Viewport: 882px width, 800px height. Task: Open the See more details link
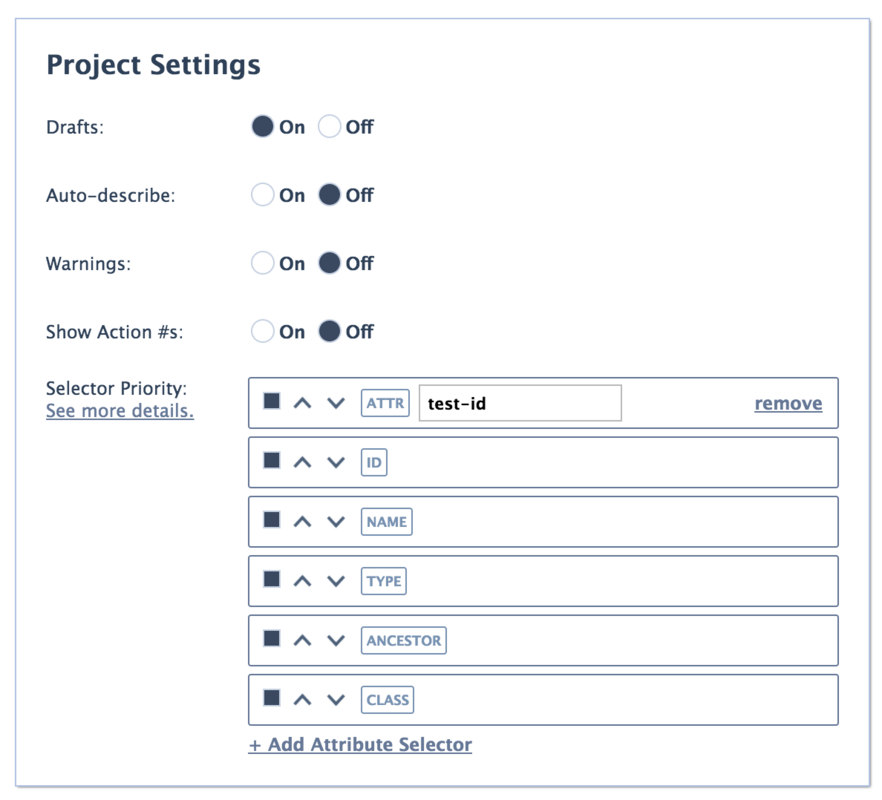[120, 411]
